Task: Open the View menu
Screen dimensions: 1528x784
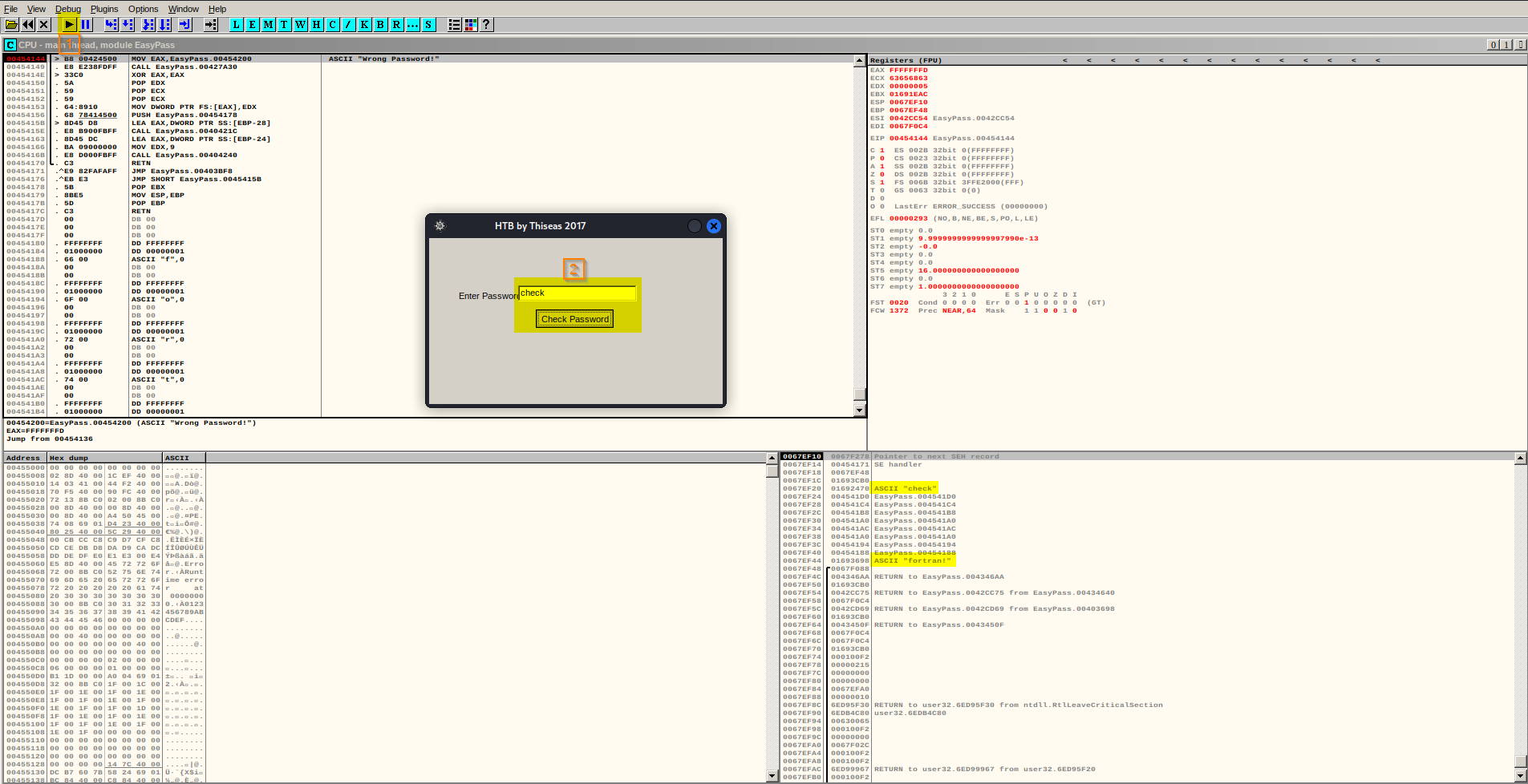Action: pyautogui.click(x=36, y=9)
